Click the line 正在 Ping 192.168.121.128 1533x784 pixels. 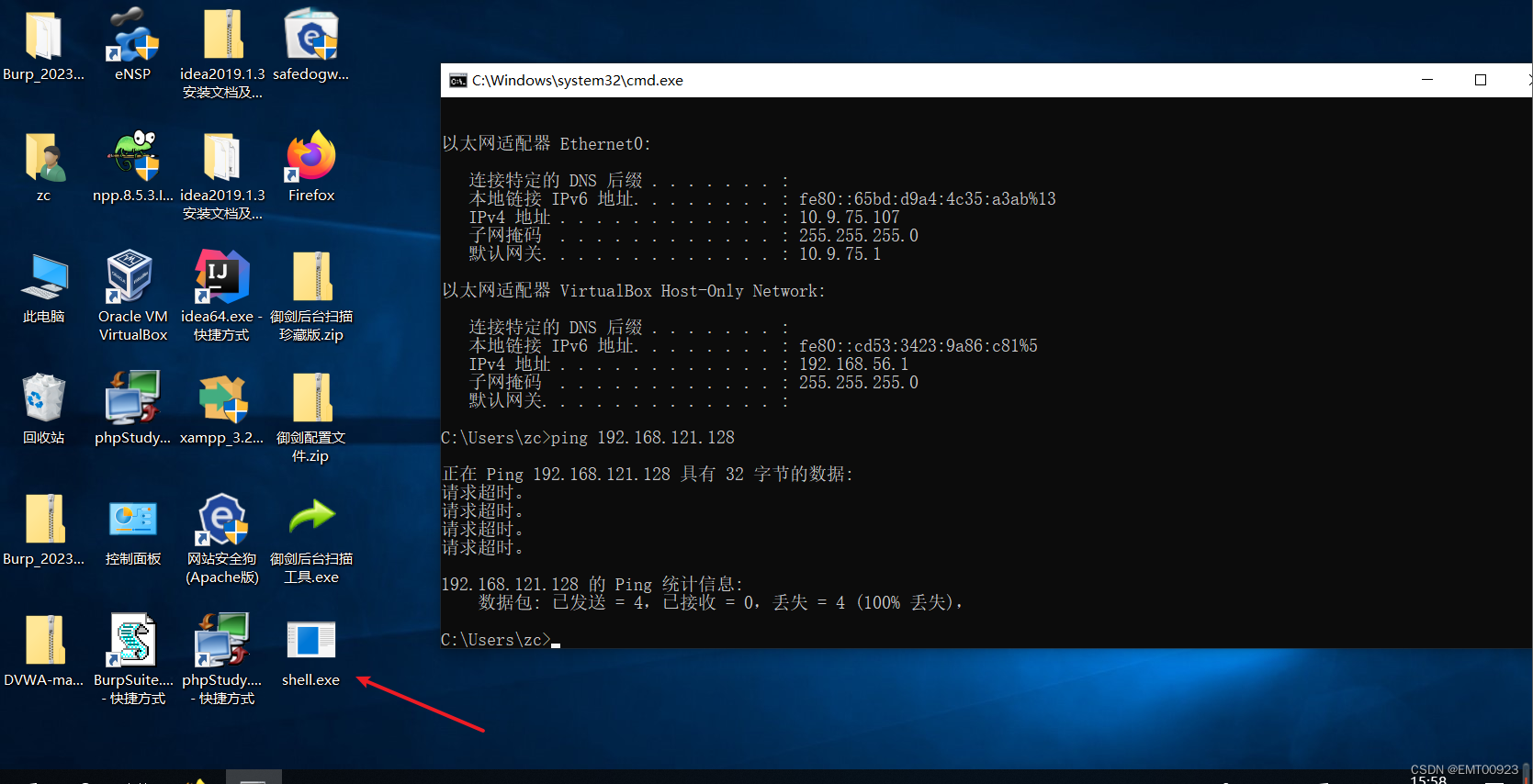click(648, 475)
